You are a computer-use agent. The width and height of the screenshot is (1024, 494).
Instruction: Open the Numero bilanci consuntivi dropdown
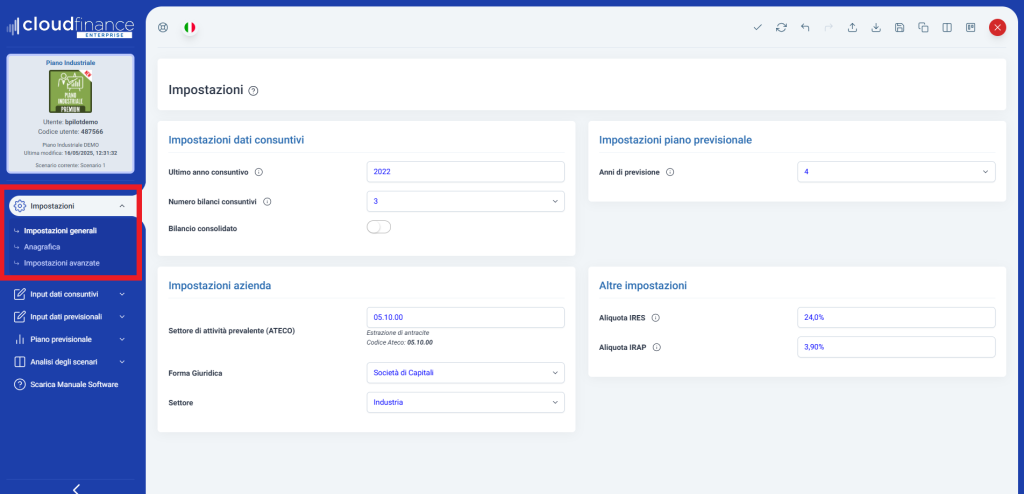[466, 201]
